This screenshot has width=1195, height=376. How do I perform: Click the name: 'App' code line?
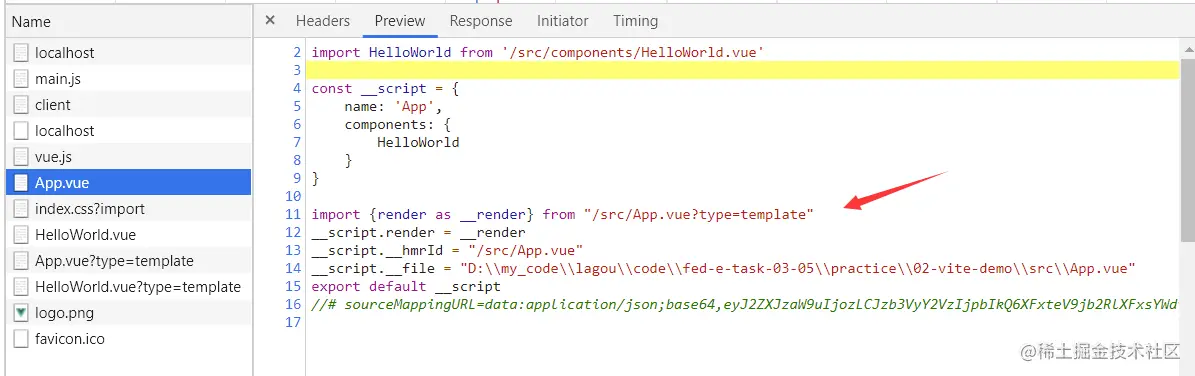[393, 106]
